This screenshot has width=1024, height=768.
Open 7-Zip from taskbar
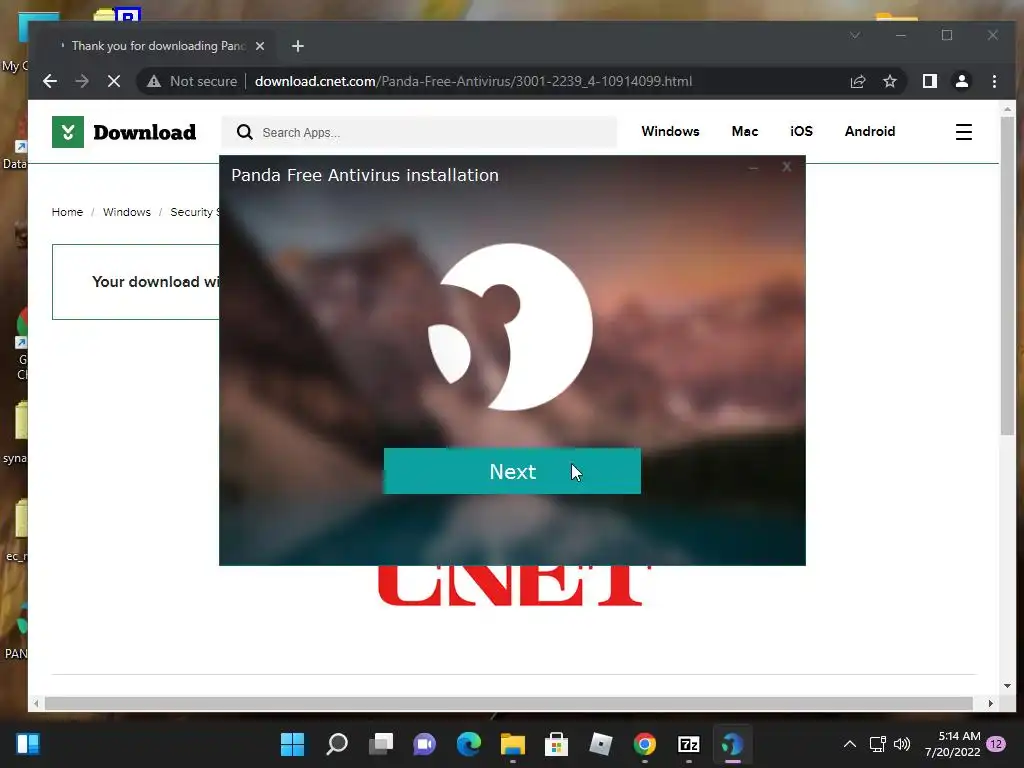[689, 744]
